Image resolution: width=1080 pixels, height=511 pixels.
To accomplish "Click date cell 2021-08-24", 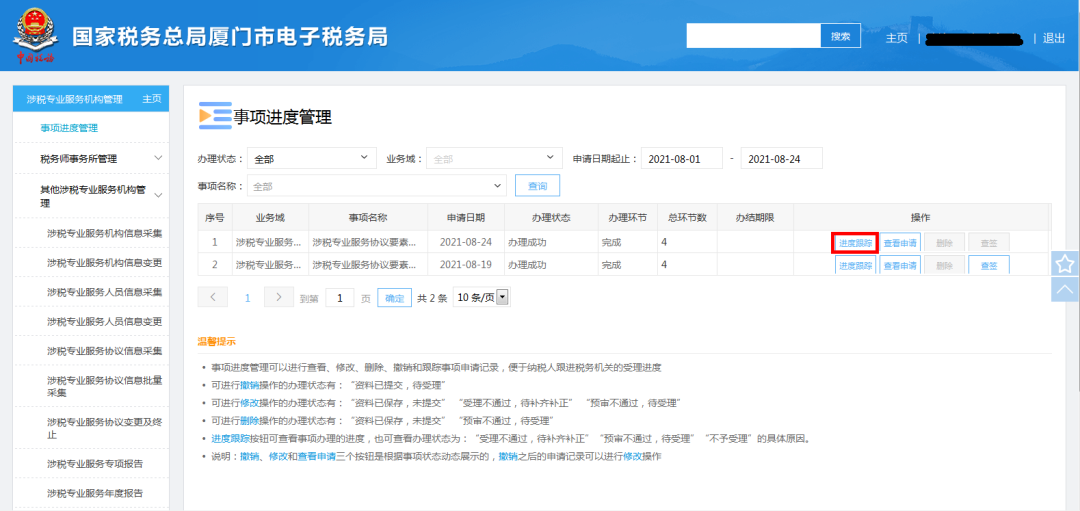I will coord(466,242).
